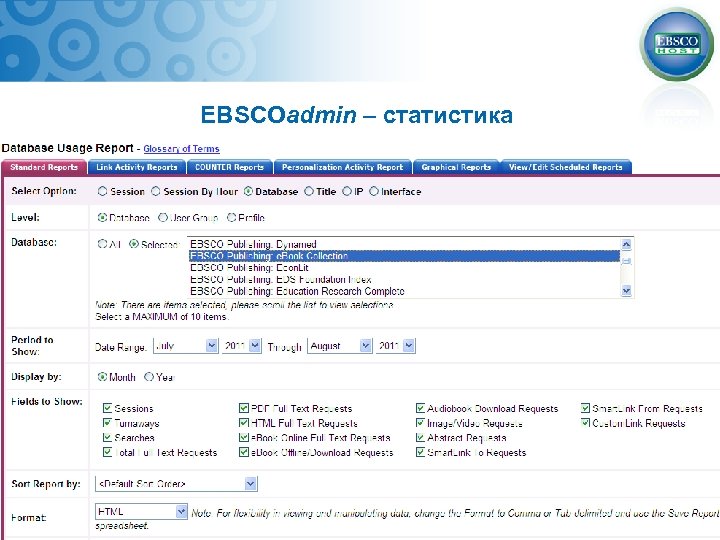Open the Glossary of Terms link
The width and height of the screenshot is (720, 540).
point(181,149)
